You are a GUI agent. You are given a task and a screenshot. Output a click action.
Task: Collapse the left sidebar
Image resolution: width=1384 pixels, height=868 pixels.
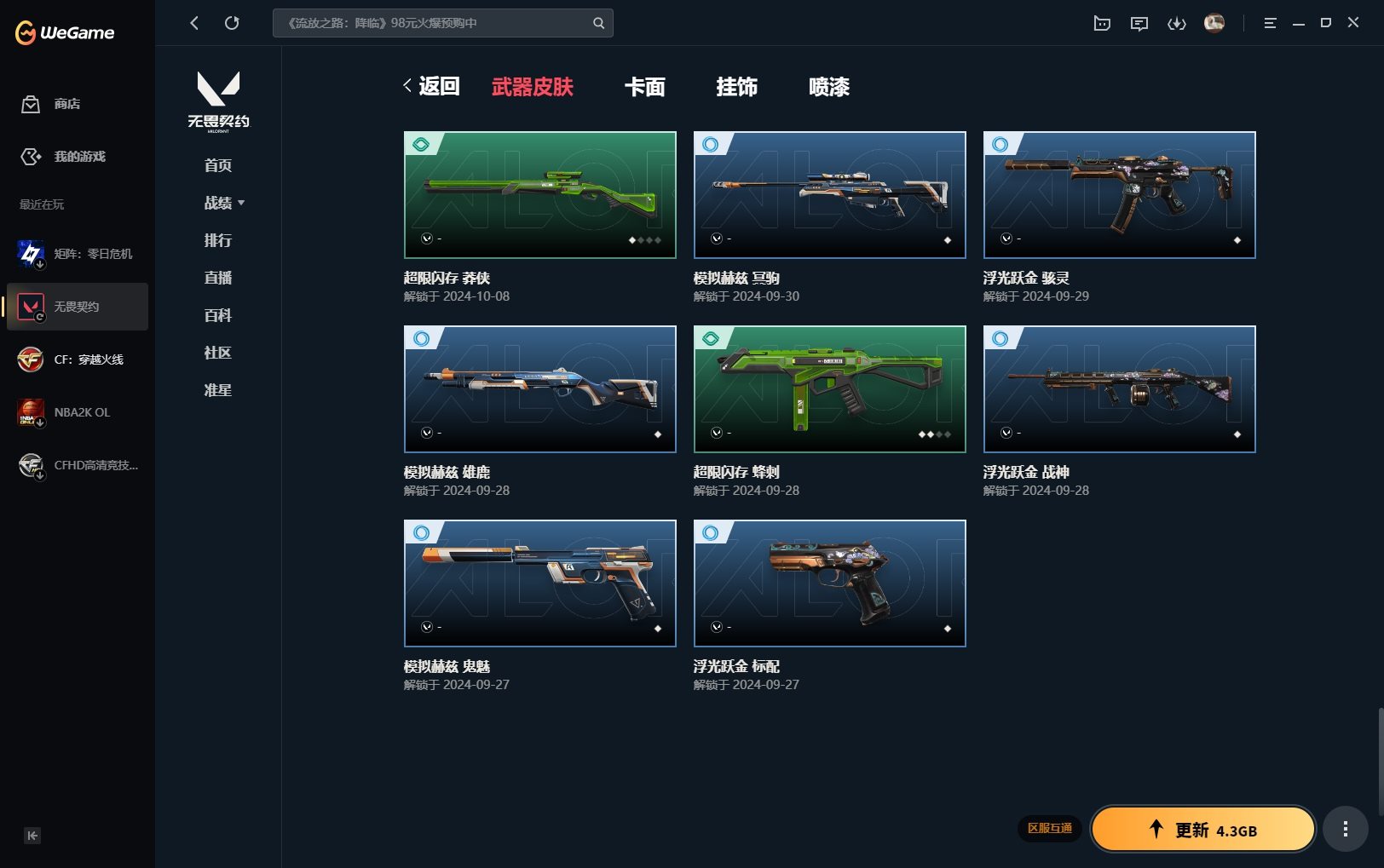pyautogui.click(x=32, y=836)
